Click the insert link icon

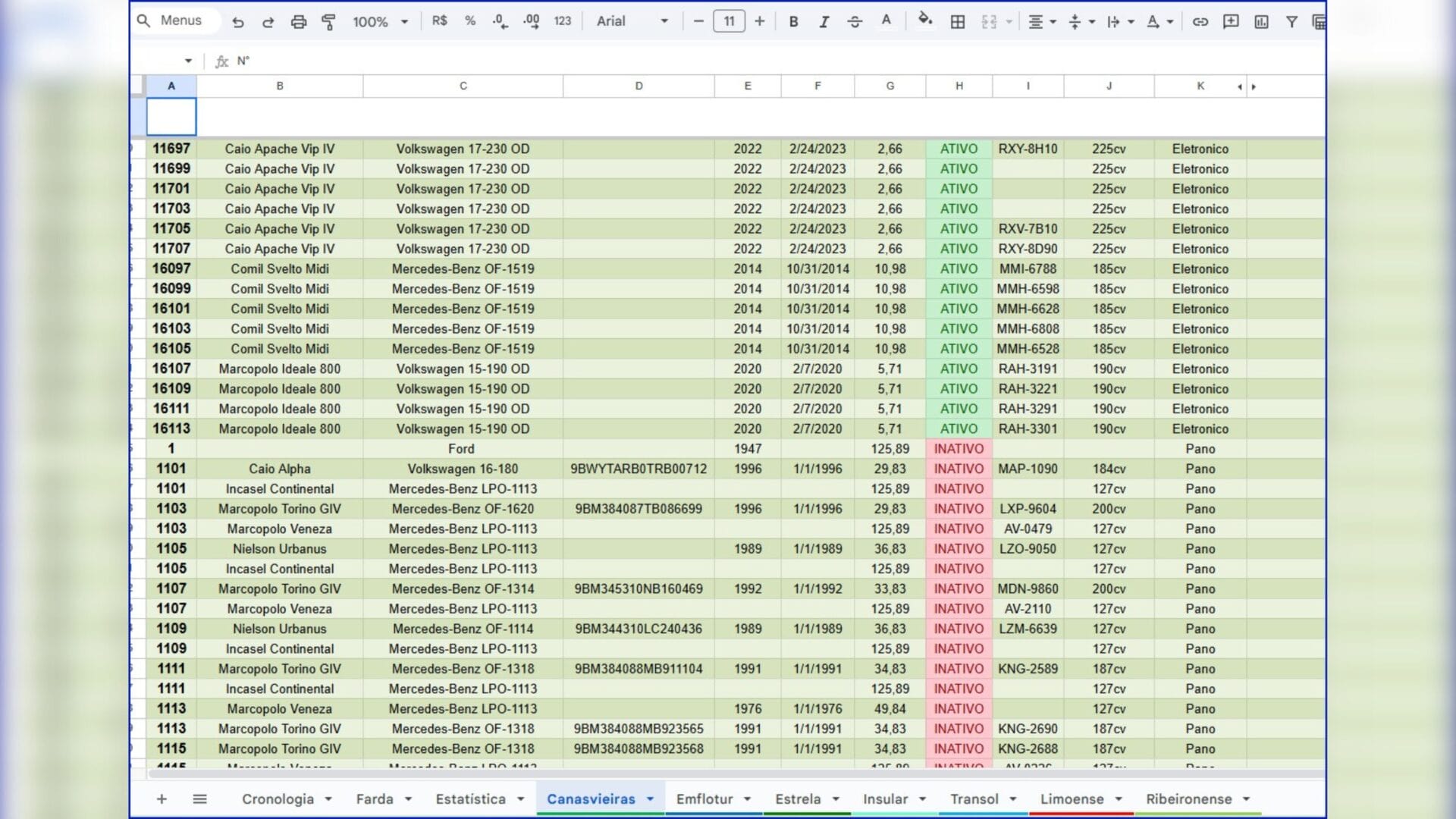coord(1200,22)
